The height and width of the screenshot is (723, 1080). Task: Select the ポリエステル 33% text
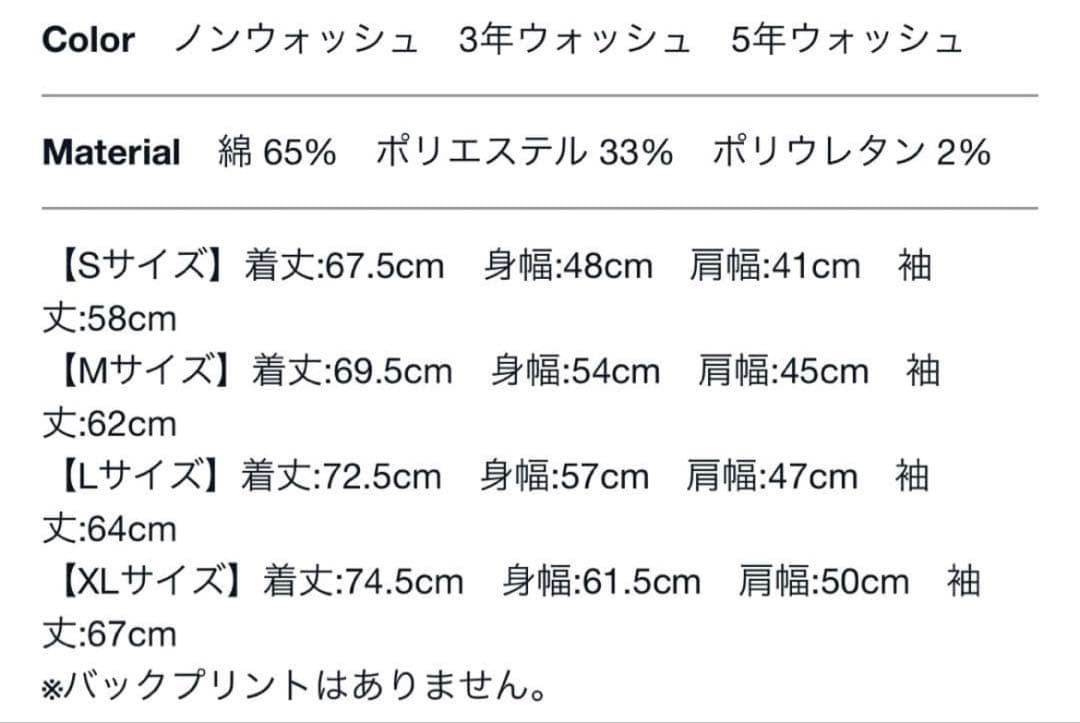[524, 153]
